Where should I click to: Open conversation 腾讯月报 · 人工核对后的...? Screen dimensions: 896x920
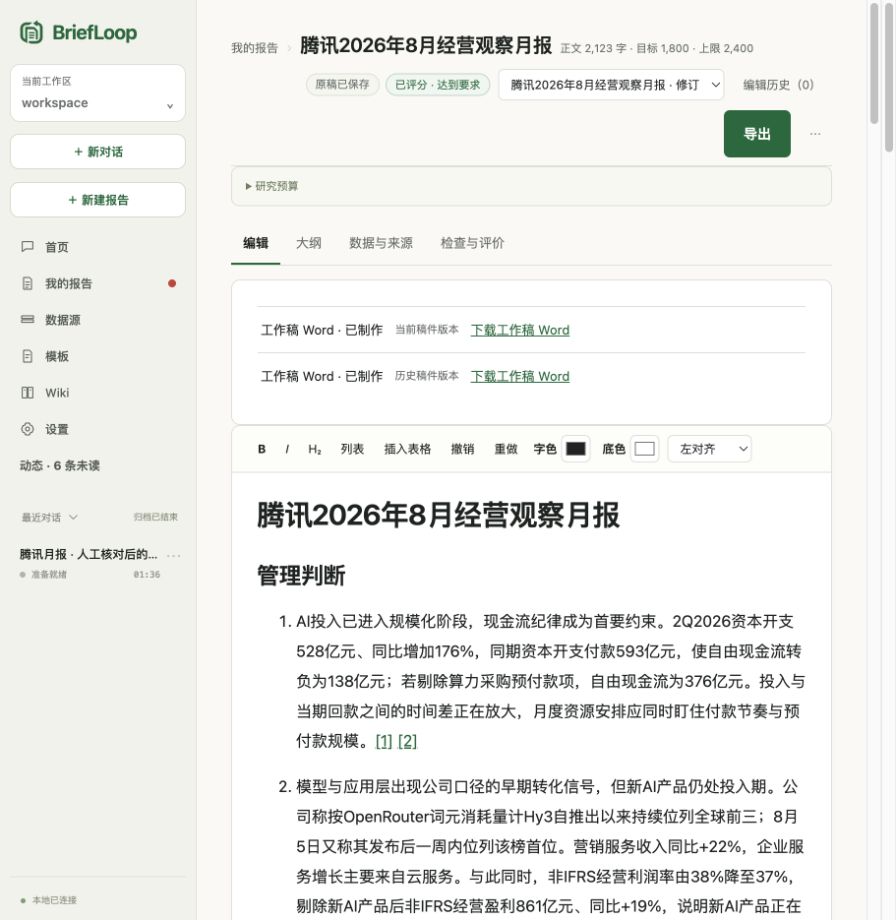(88, 554)
